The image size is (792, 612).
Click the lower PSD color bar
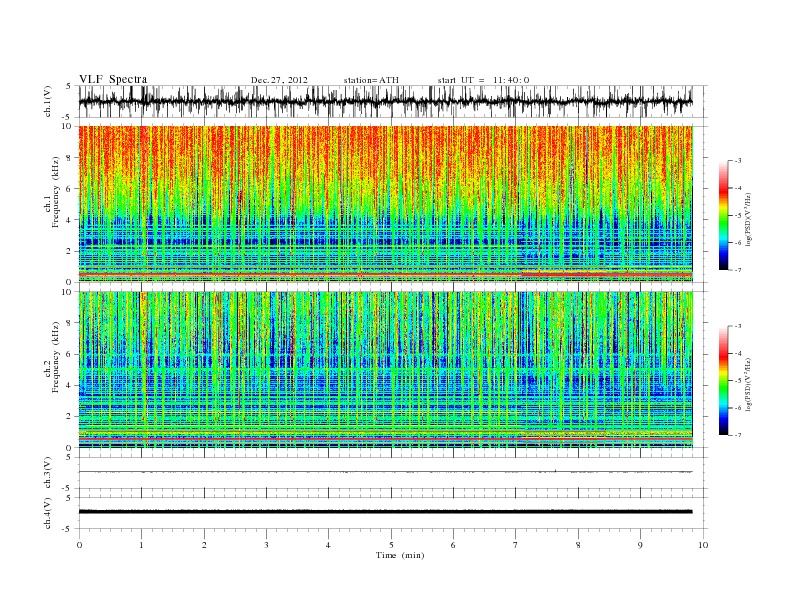point(723,380)
